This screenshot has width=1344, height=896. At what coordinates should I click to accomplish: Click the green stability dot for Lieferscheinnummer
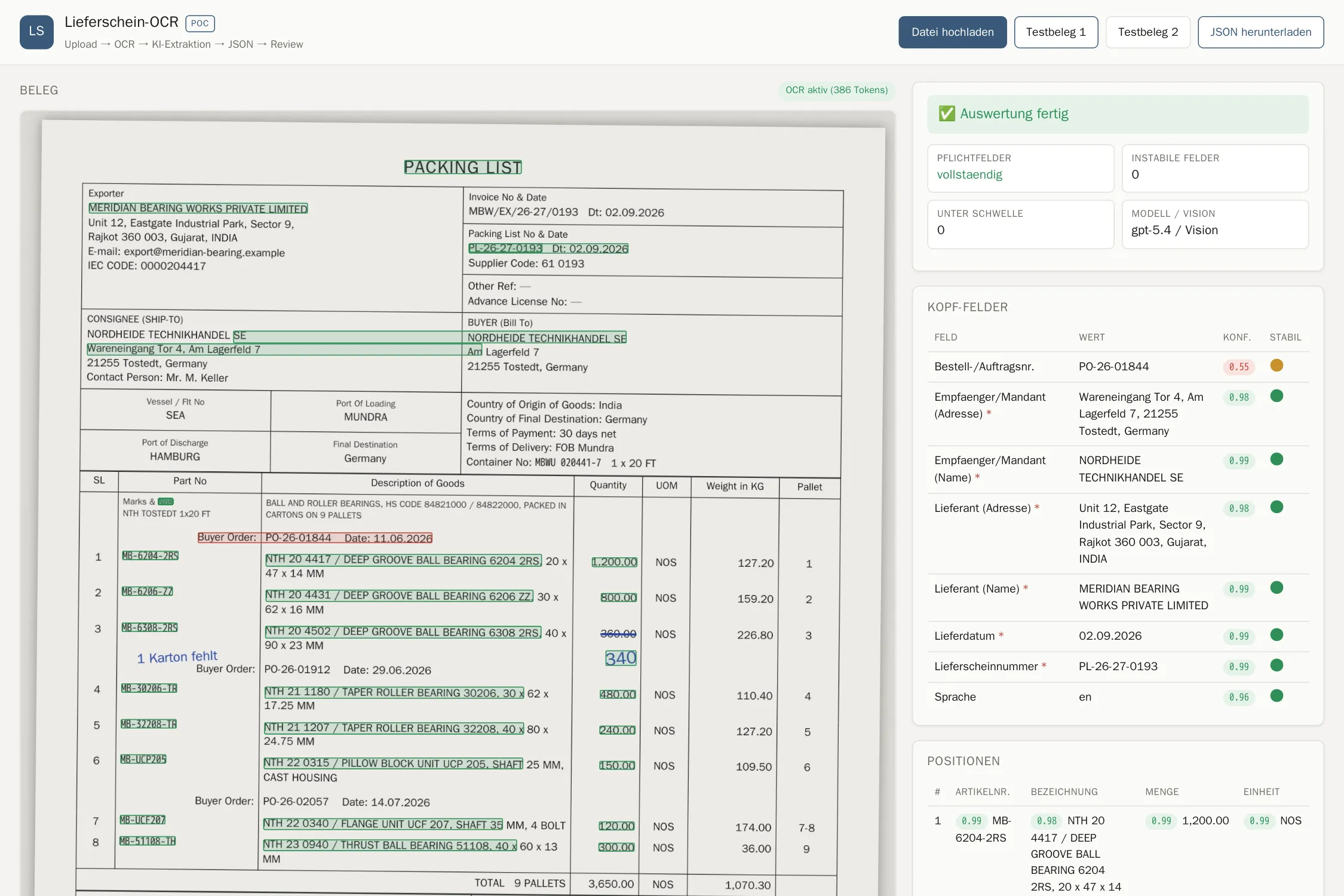pos(1277,665)
